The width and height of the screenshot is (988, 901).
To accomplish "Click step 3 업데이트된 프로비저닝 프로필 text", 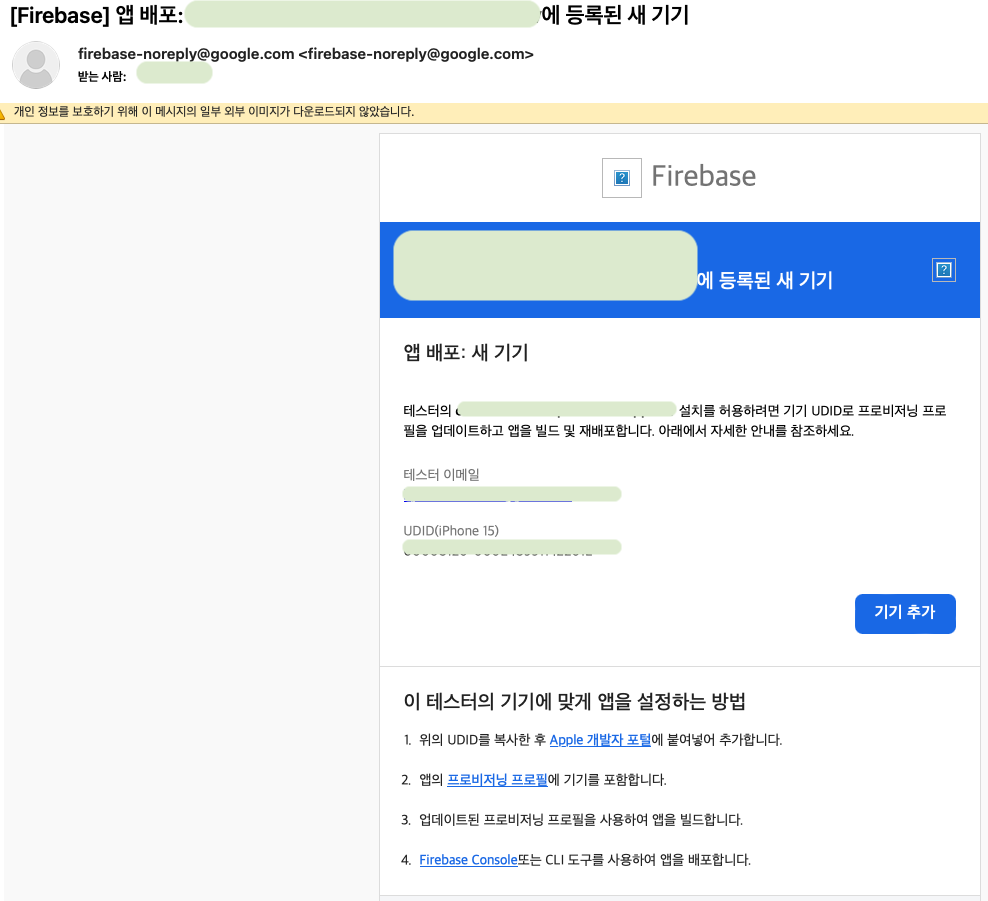I will coord(580,820).
